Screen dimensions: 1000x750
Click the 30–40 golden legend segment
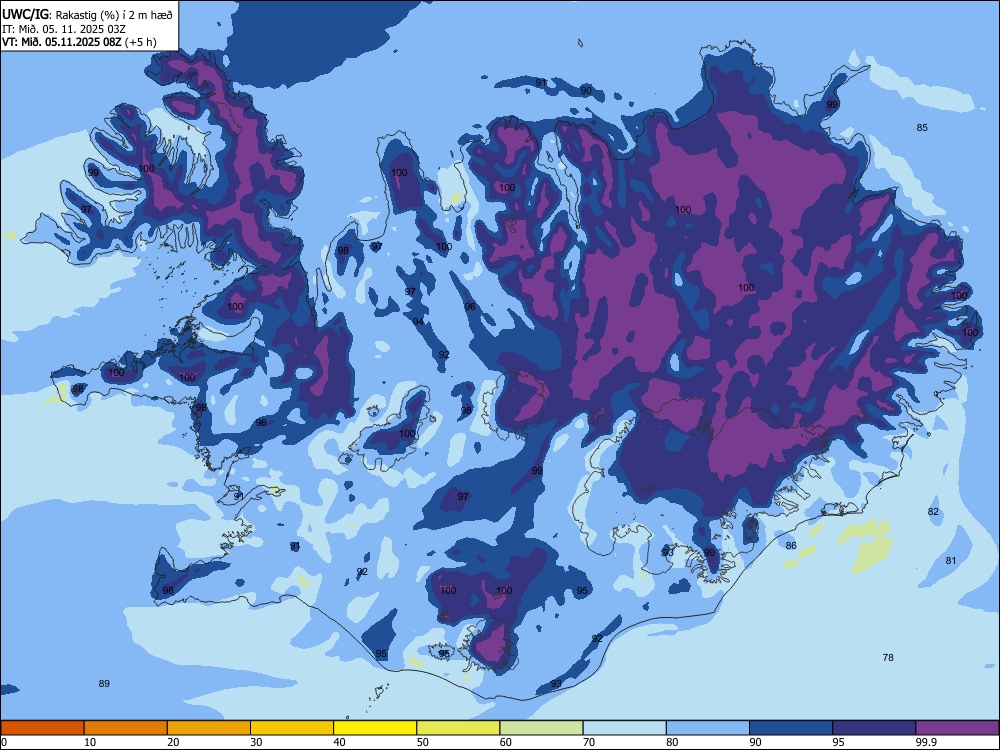tap(292, 728)
